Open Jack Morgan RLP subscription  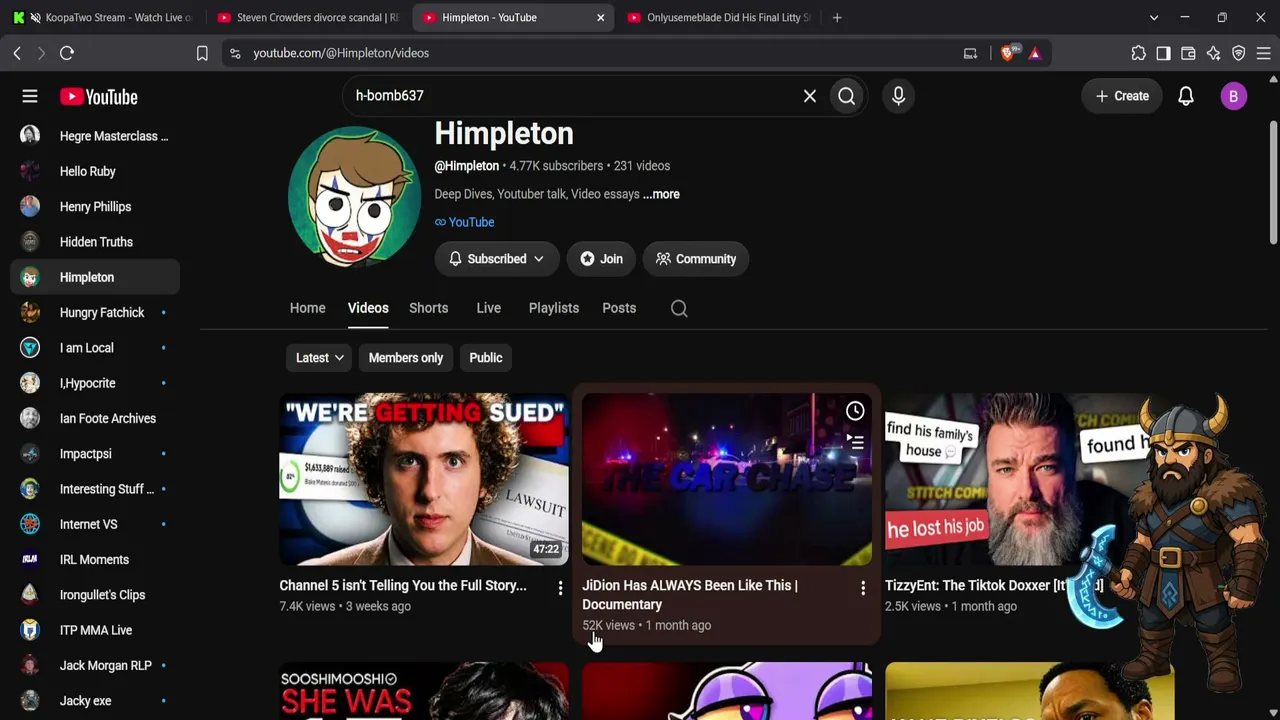(95, 666)
